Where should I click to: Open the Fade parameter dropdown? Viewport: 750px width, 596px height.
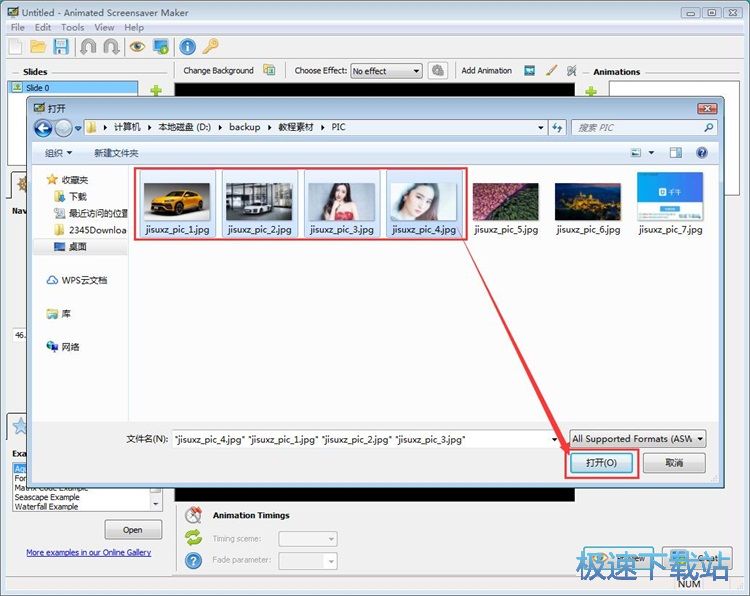coord(308,561)
